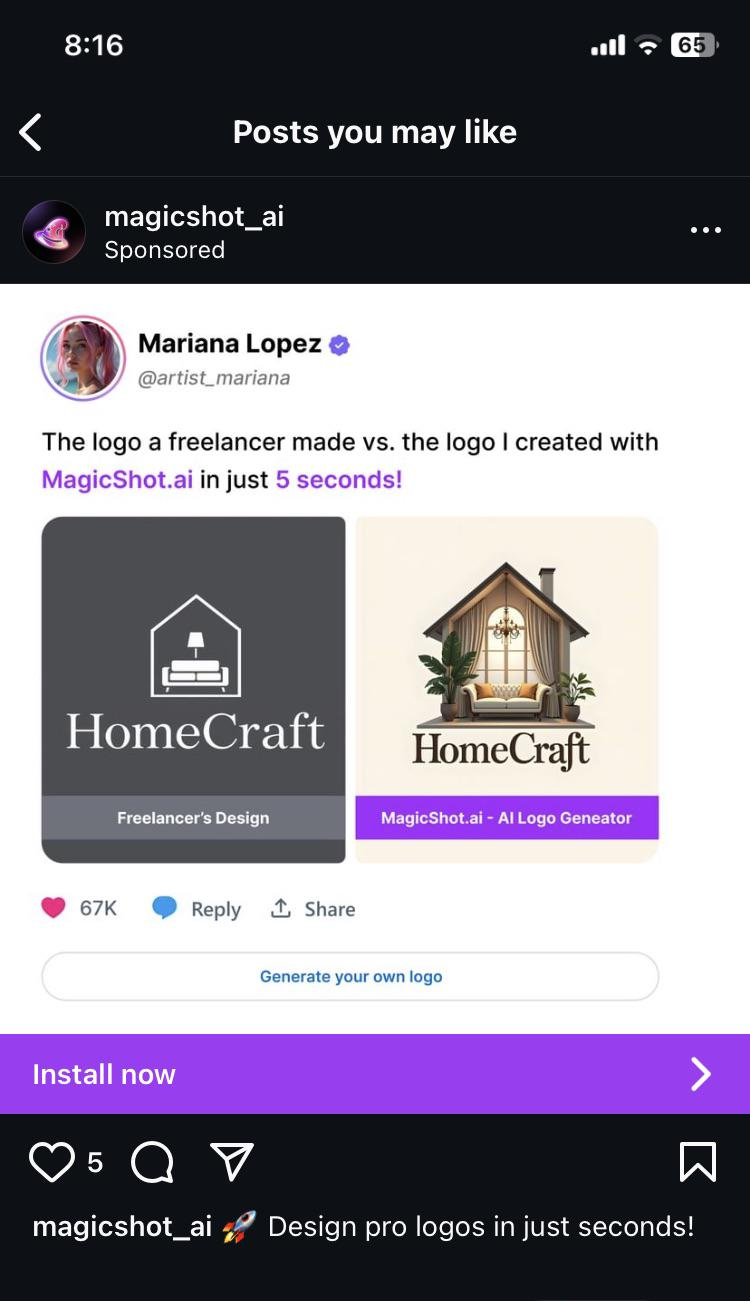Image resolution: width=750 pixels, height=1301 pixels.
Task: Tap the blue Reply bubble in the ad
Action: click(165, 908)
